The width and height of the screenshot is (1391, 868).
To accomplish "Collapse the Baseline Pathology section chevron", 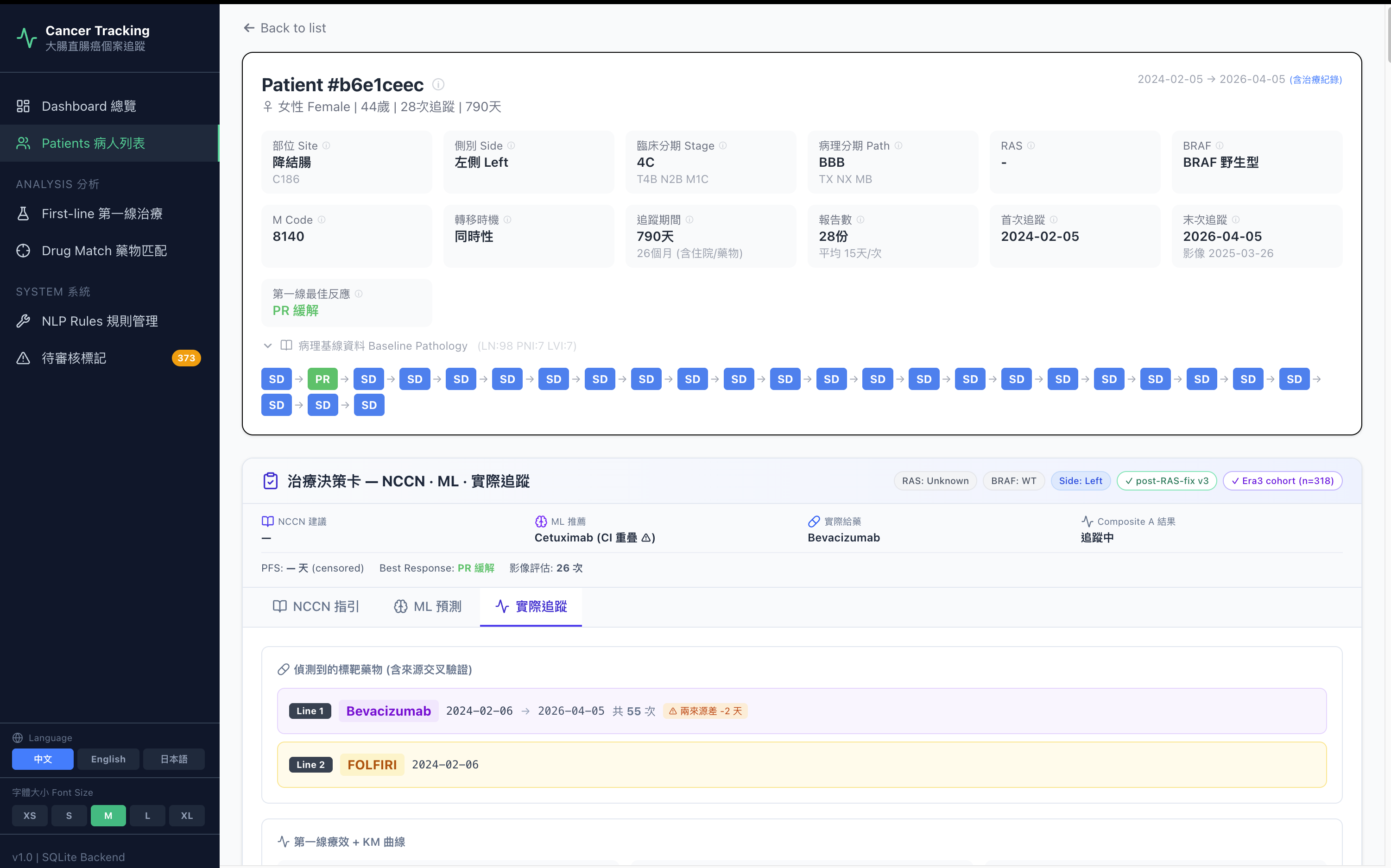I will point(268,346).
